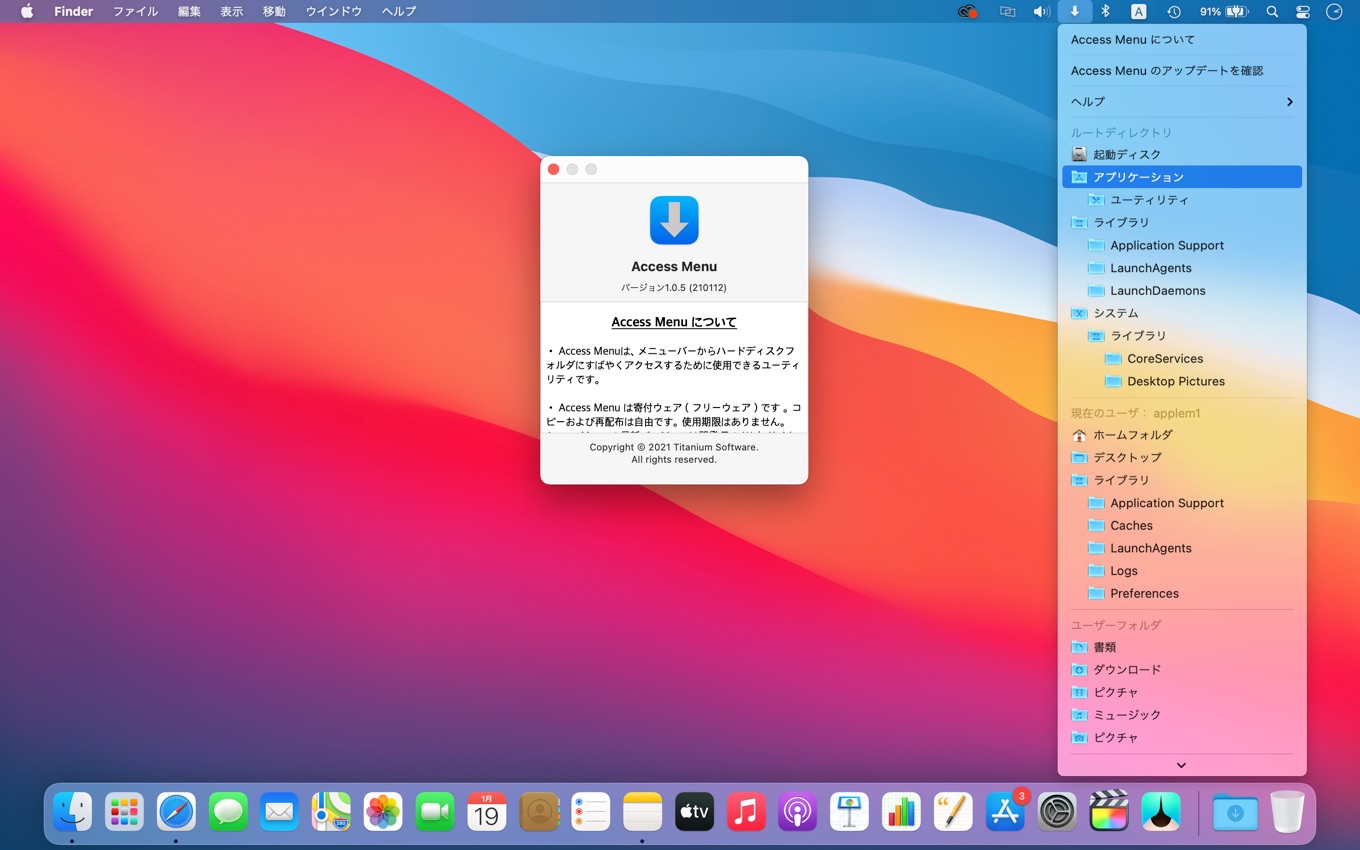Launch Safari from the Dock
Viewport: 1360px width, 850px height.
(176, 811)
